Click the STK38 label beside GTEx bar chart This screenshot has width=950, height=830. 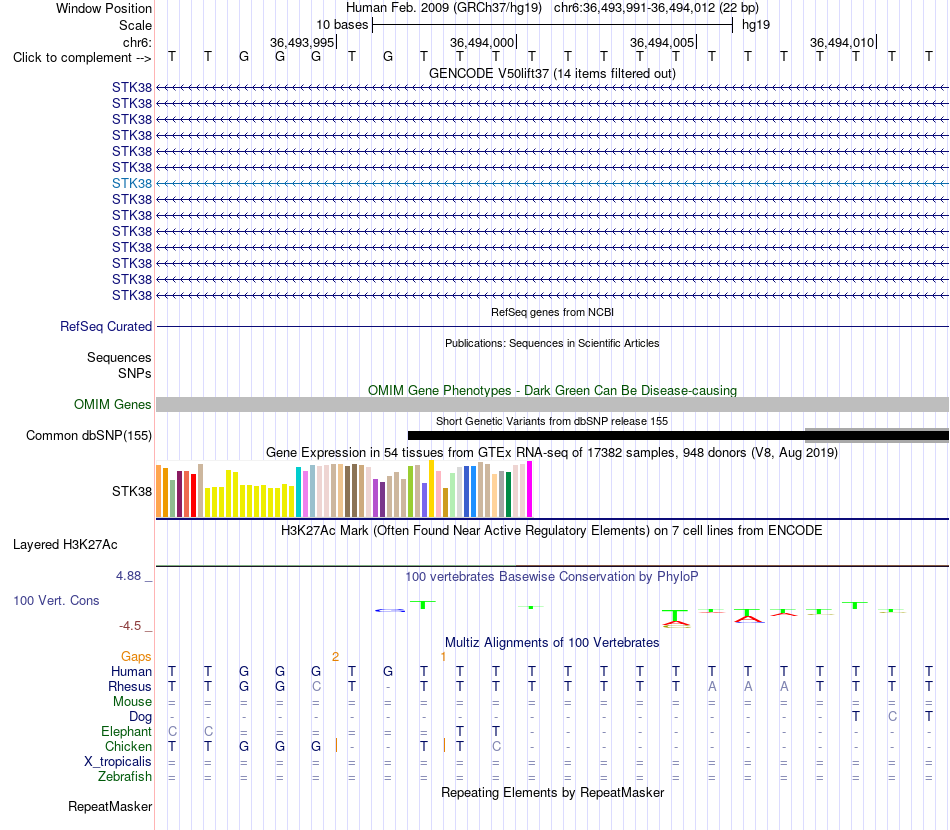click(x=131, y=491)
